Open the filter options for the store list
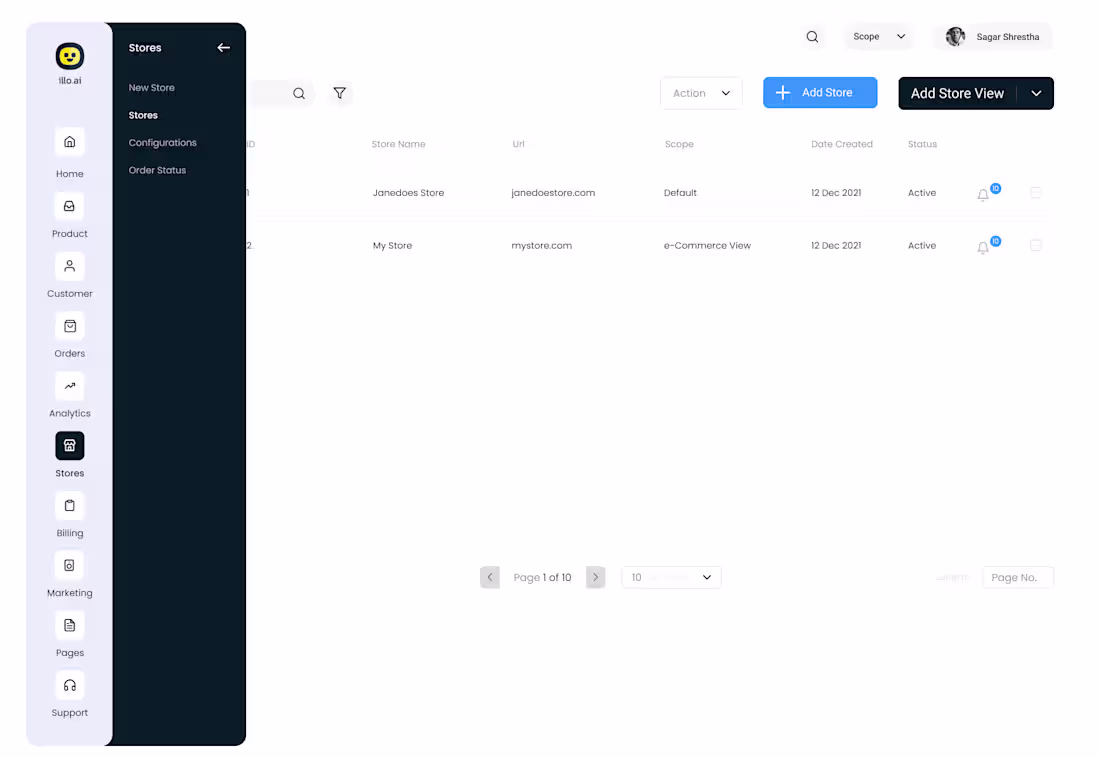 coord(340,92)
